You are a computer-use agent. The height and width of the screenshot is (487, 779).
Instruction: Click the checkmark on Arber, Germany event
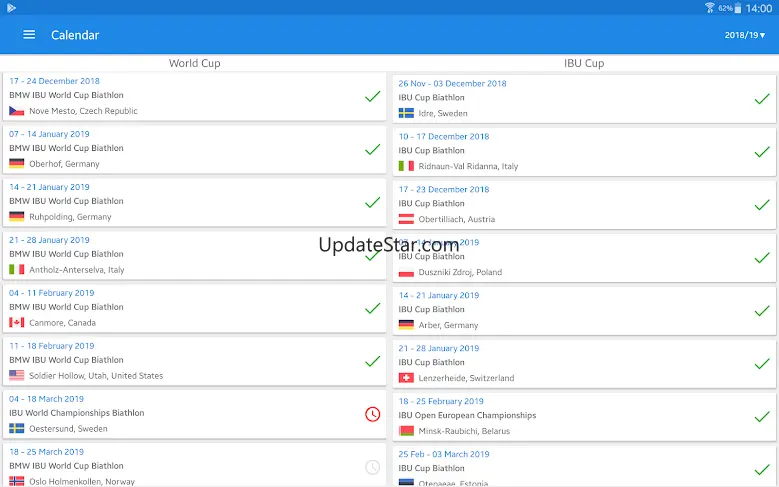(x=762, y=311)
